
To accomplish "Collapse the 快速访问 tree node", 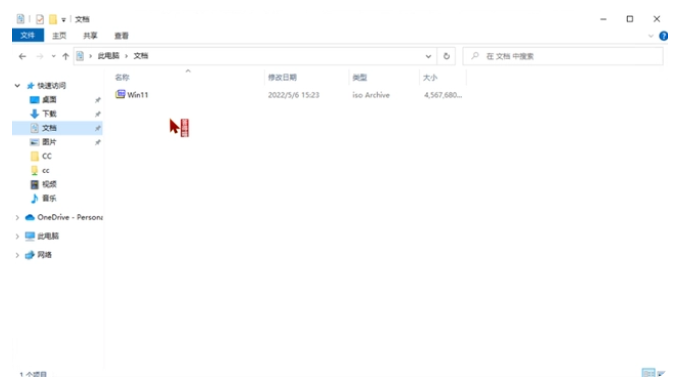I will 17,85.
